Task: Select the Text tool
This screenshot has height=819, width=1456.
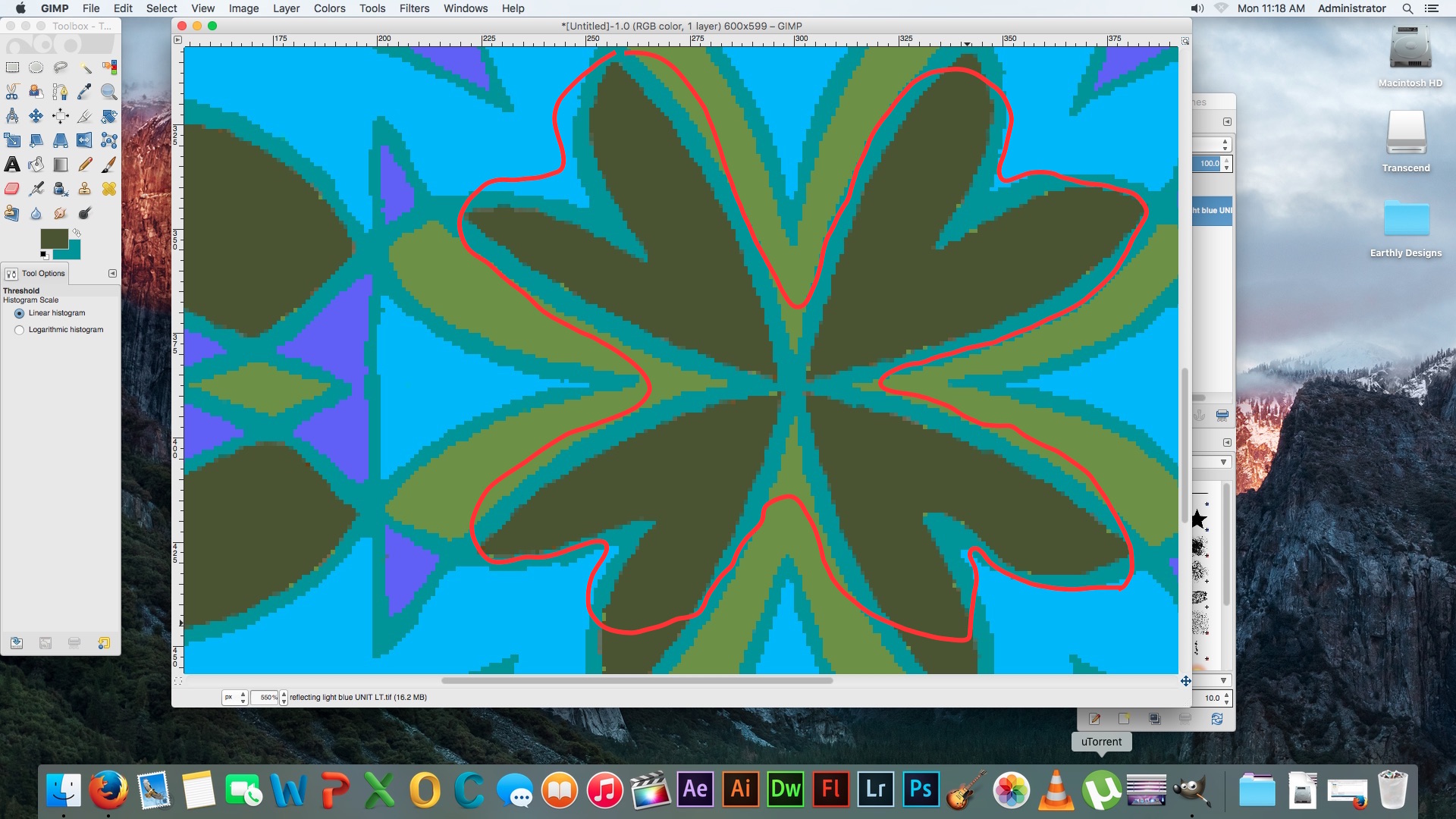Action: 12,165
